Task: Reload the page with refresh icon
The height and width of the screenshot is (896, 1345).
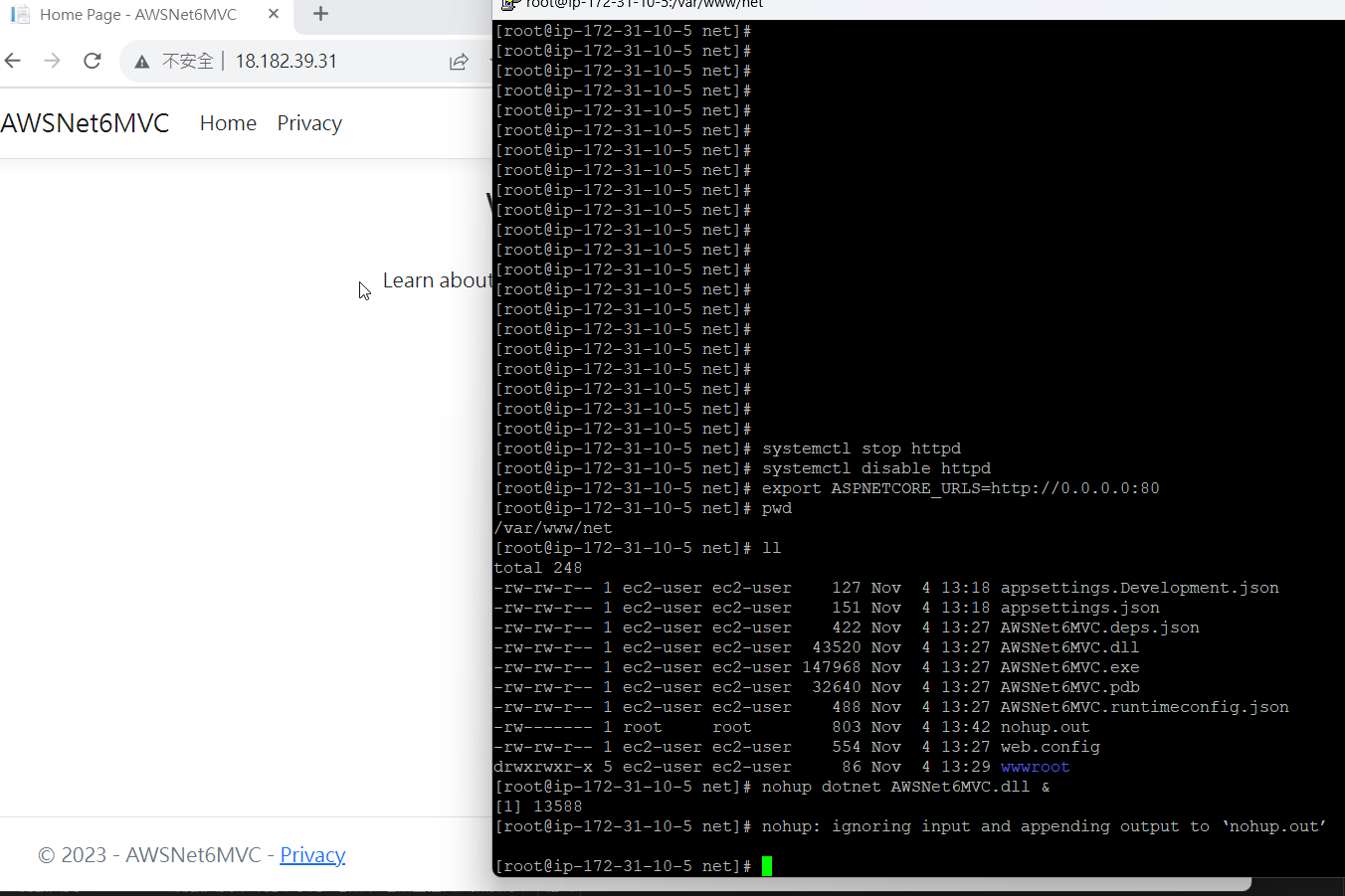Action: coord(93,61)
